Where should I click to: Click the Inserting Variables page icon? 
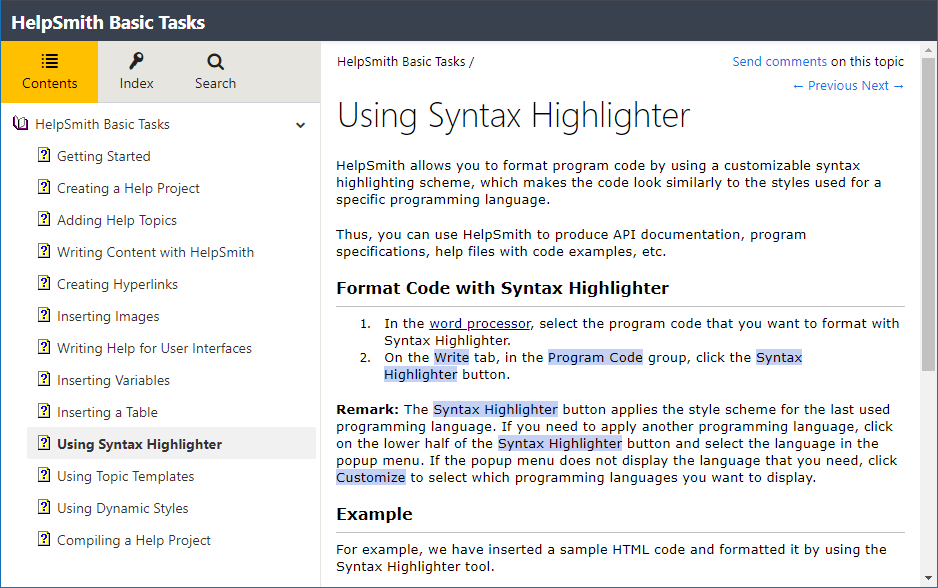(x=44, y=379)
